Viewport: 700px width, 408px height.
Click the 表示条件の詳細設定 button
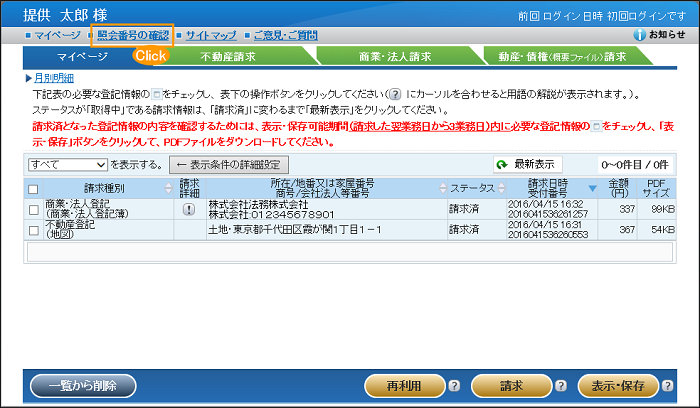[x=229, y=165]
